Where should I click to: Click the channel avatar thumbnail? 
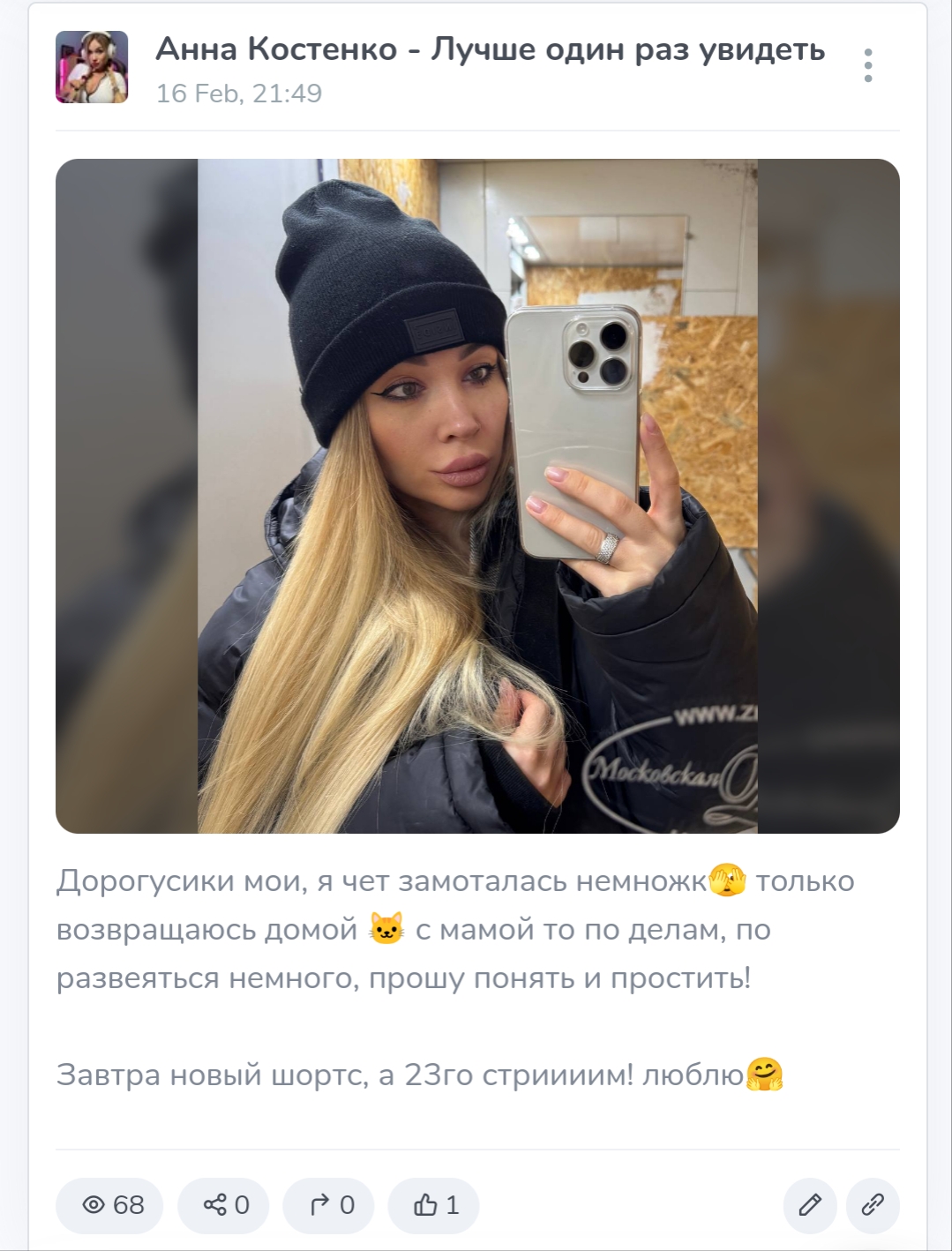(x=92, y=67)
